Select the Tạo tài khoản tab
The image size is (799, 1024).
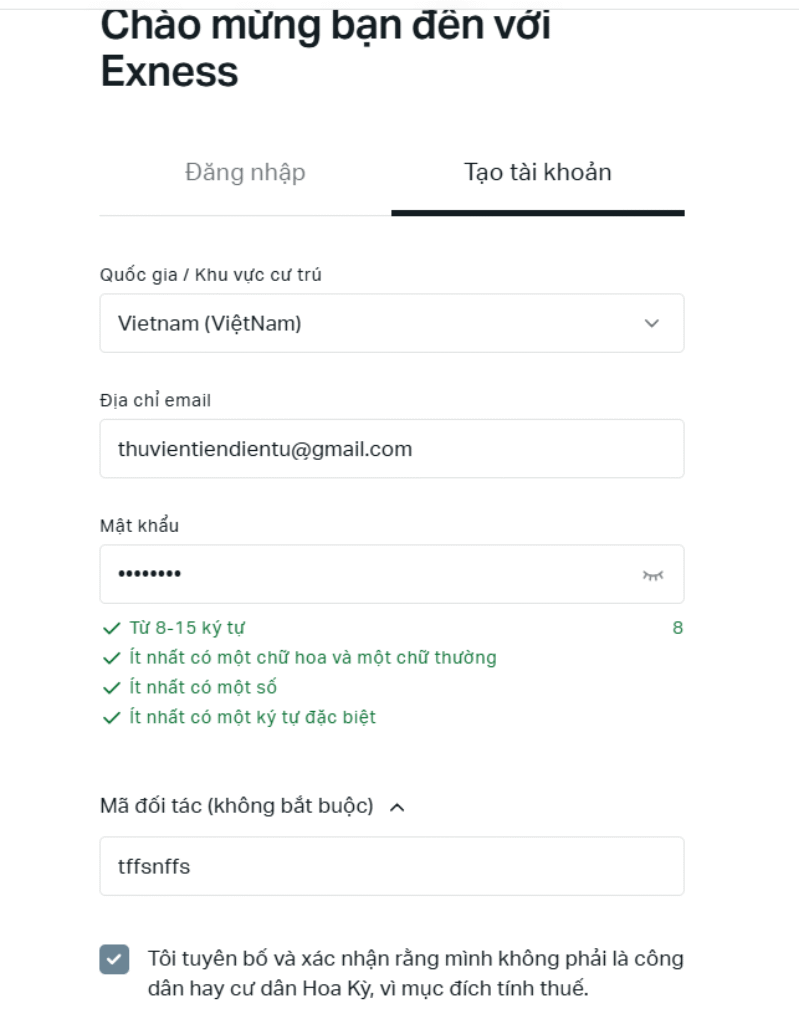tap(538, 173)
